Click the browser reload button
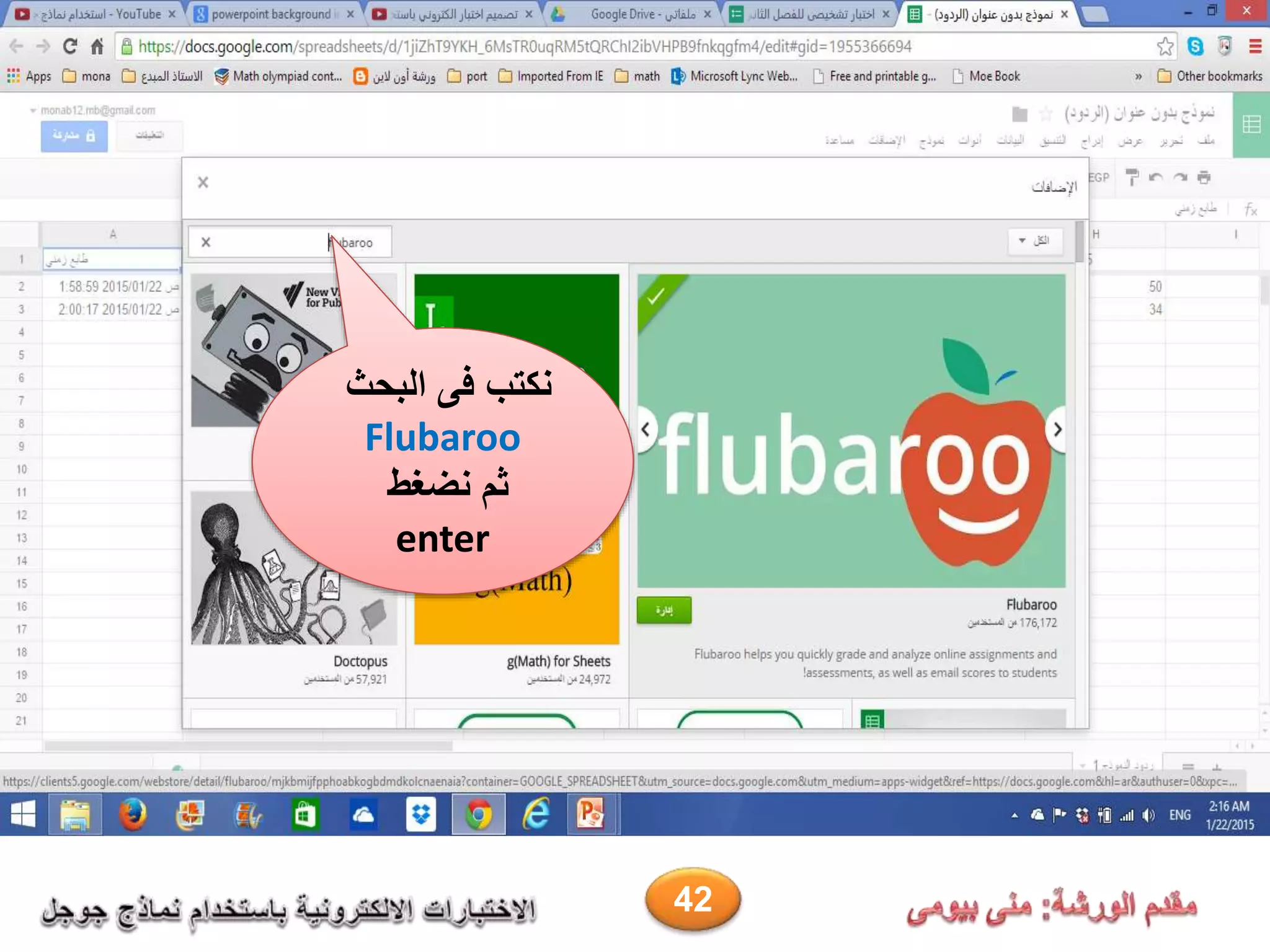Screen dimensions: 1270x952 (x=70, y=46)
